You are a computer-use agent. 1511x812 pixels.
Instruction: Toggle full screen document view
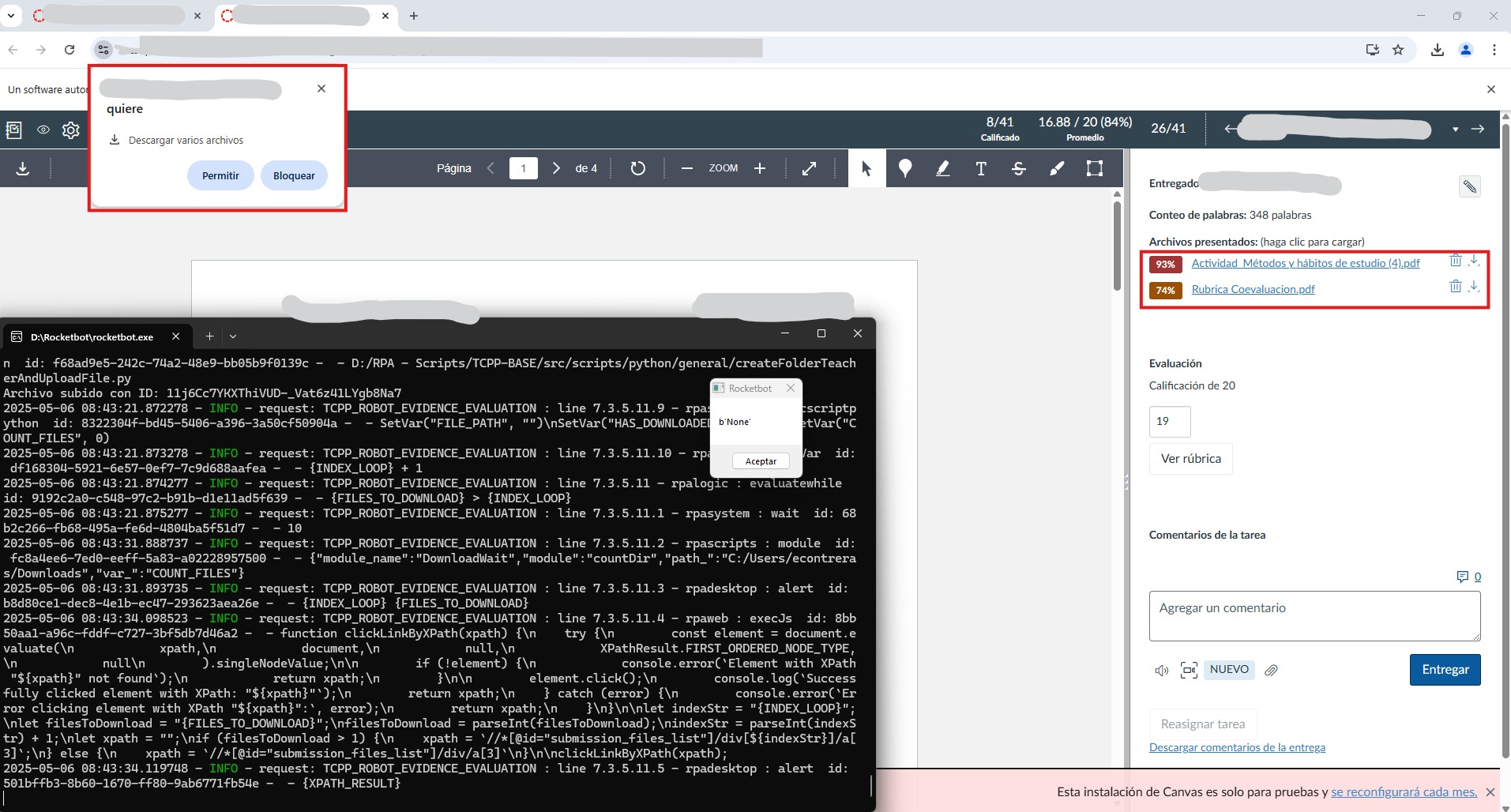click(x=810, y=168)
